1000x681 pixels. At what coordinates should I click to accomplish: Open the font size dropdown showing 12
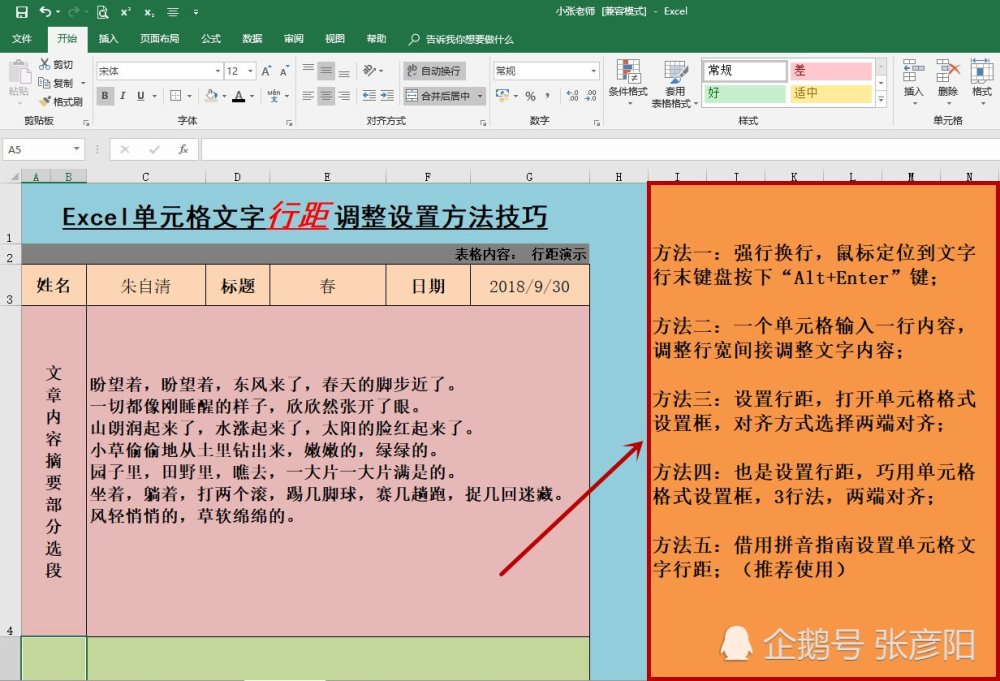click(251, 71)
